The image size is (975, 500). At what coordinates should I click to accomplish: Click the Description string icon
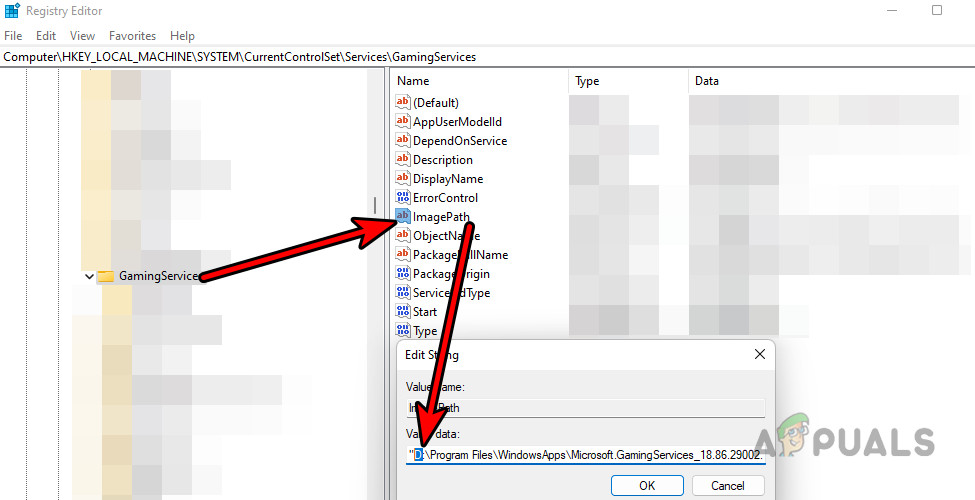pos(403,159)
